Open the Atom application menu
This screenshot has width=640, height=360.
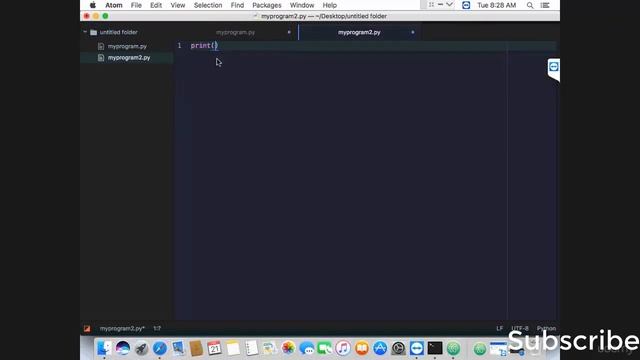pos(113,5)
